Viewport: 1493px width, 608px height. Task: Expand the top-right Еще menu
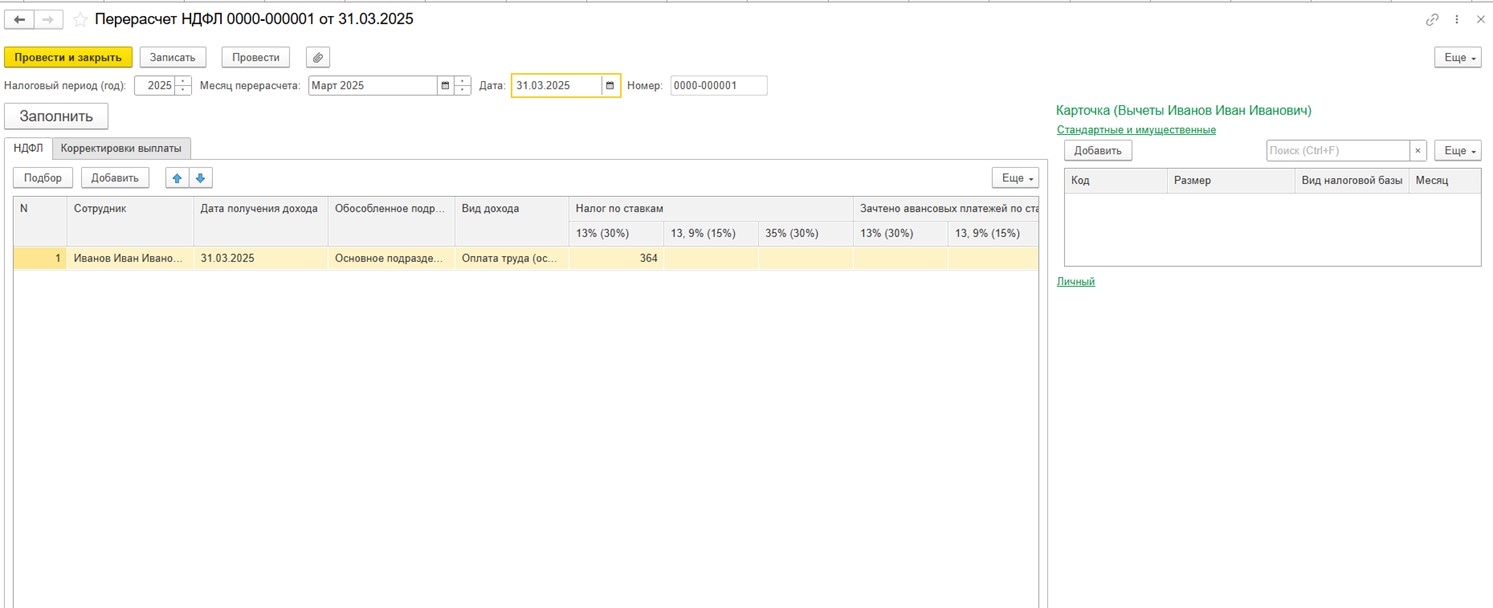[x=1457, y=58]
